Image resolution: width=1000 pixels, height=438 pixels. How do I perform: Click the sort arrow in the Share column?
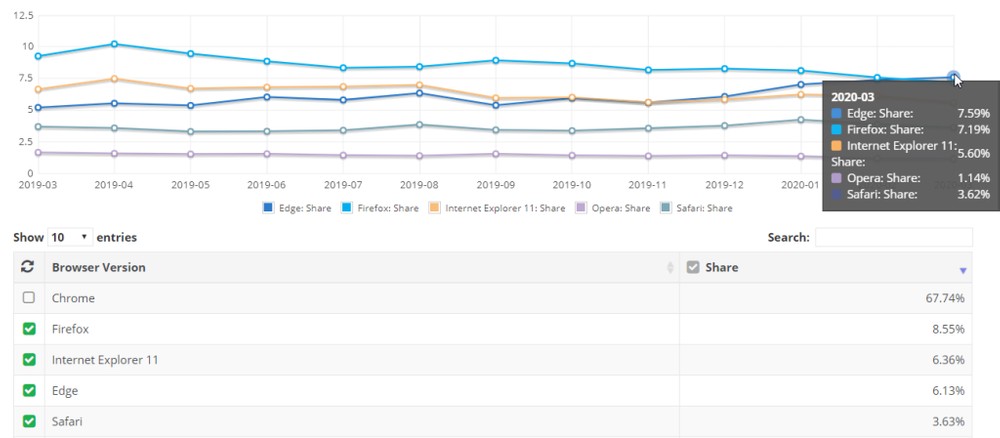pos(962,270)
